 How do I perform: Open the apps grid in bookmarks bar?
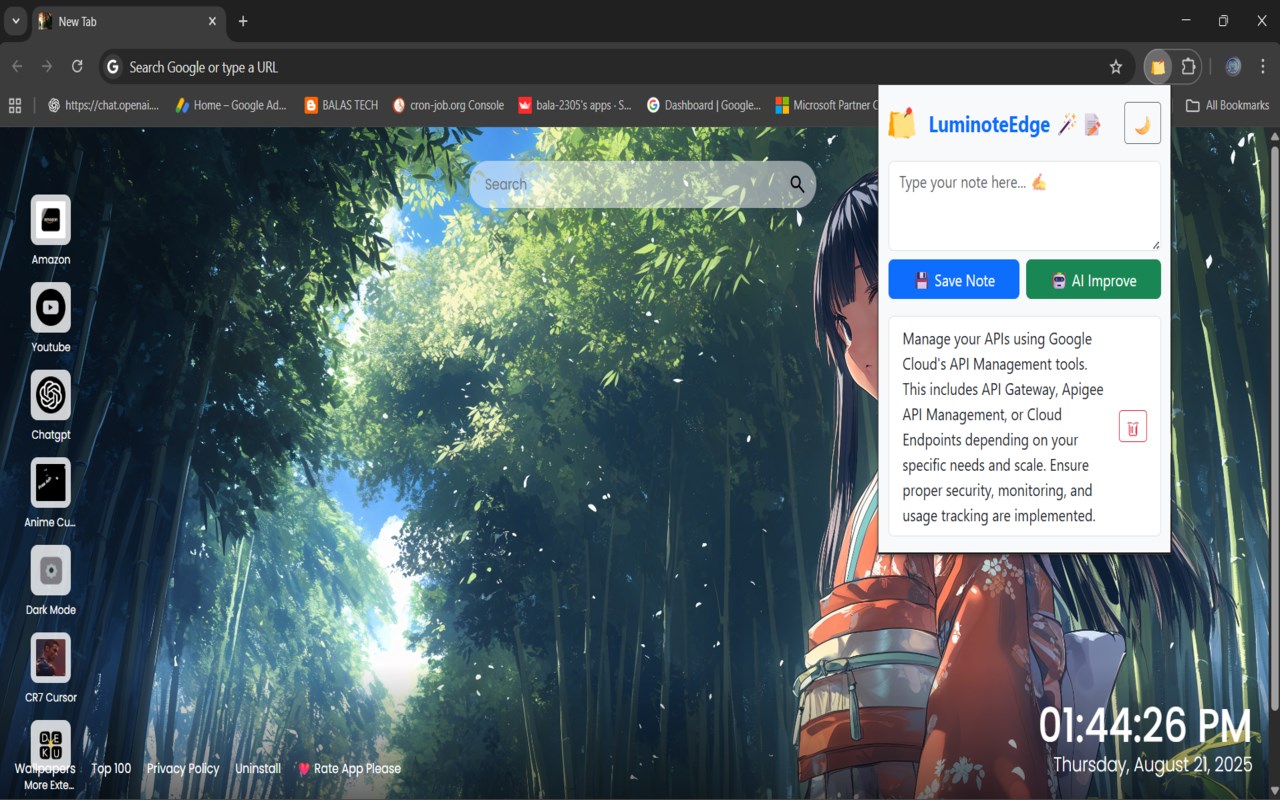pos(15,105)
